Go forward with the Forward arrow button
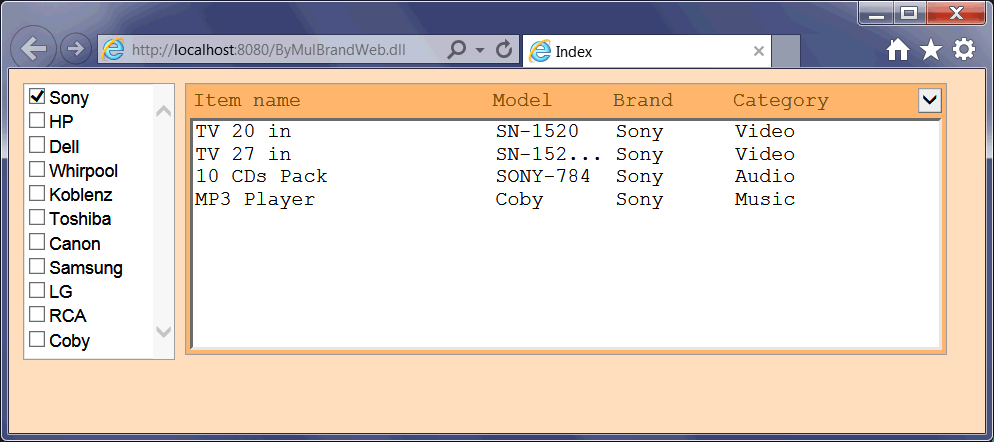The image size is (994, 442). 76,49
